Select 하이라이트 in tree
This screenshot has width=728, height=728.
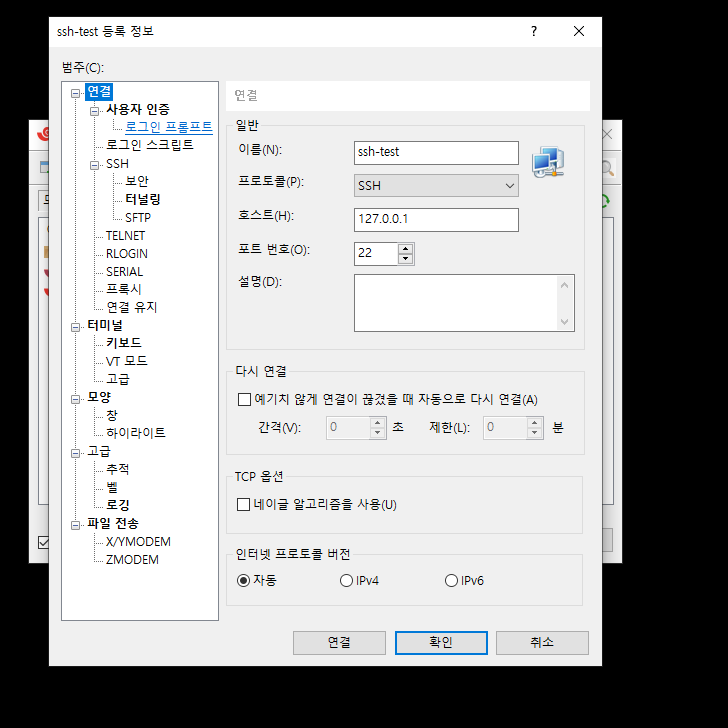pyautogui.click(x=136, y=433)
